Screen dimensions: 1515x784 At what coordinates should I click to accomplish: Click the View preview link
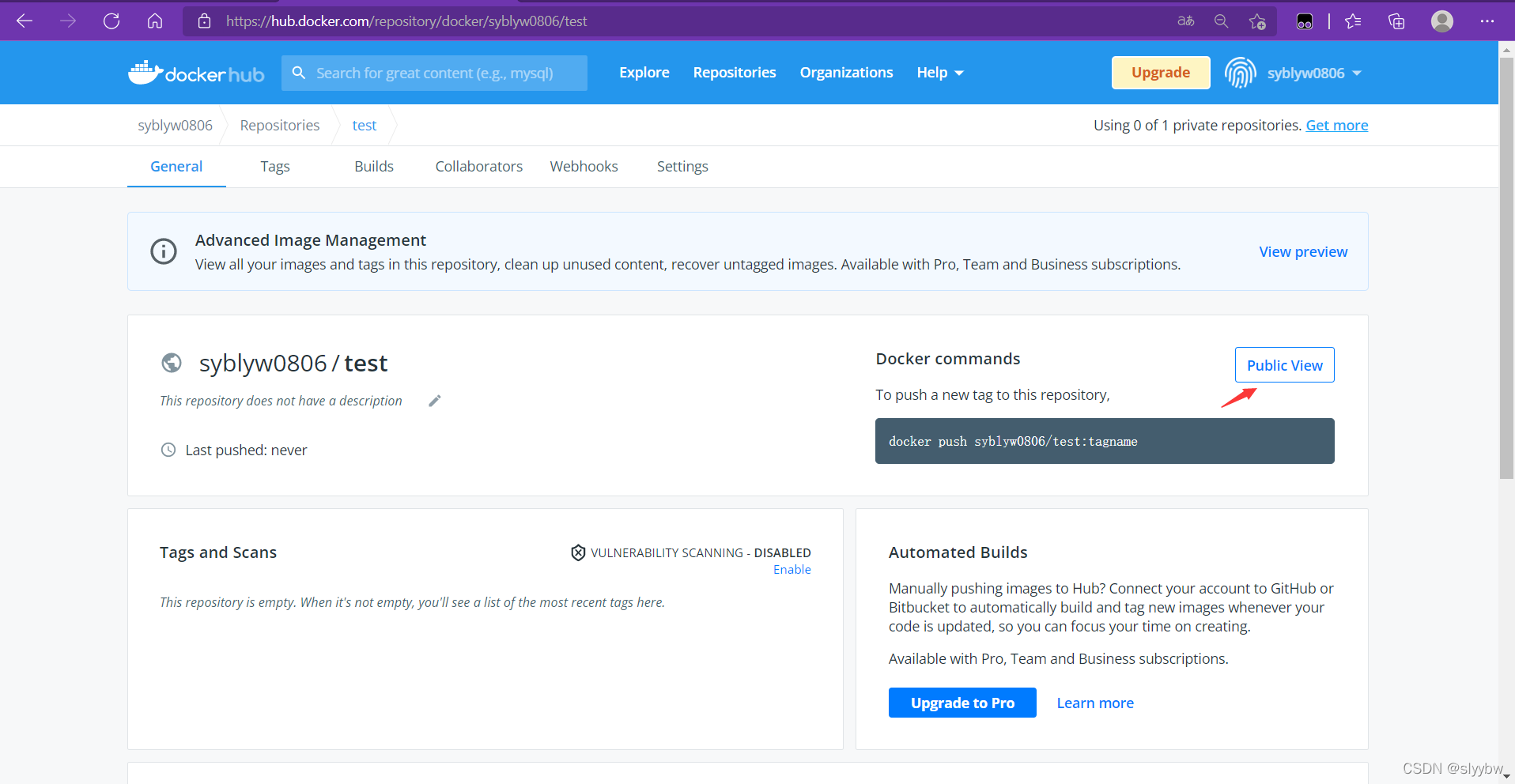pyautogui.click(x=1303, y=251)
